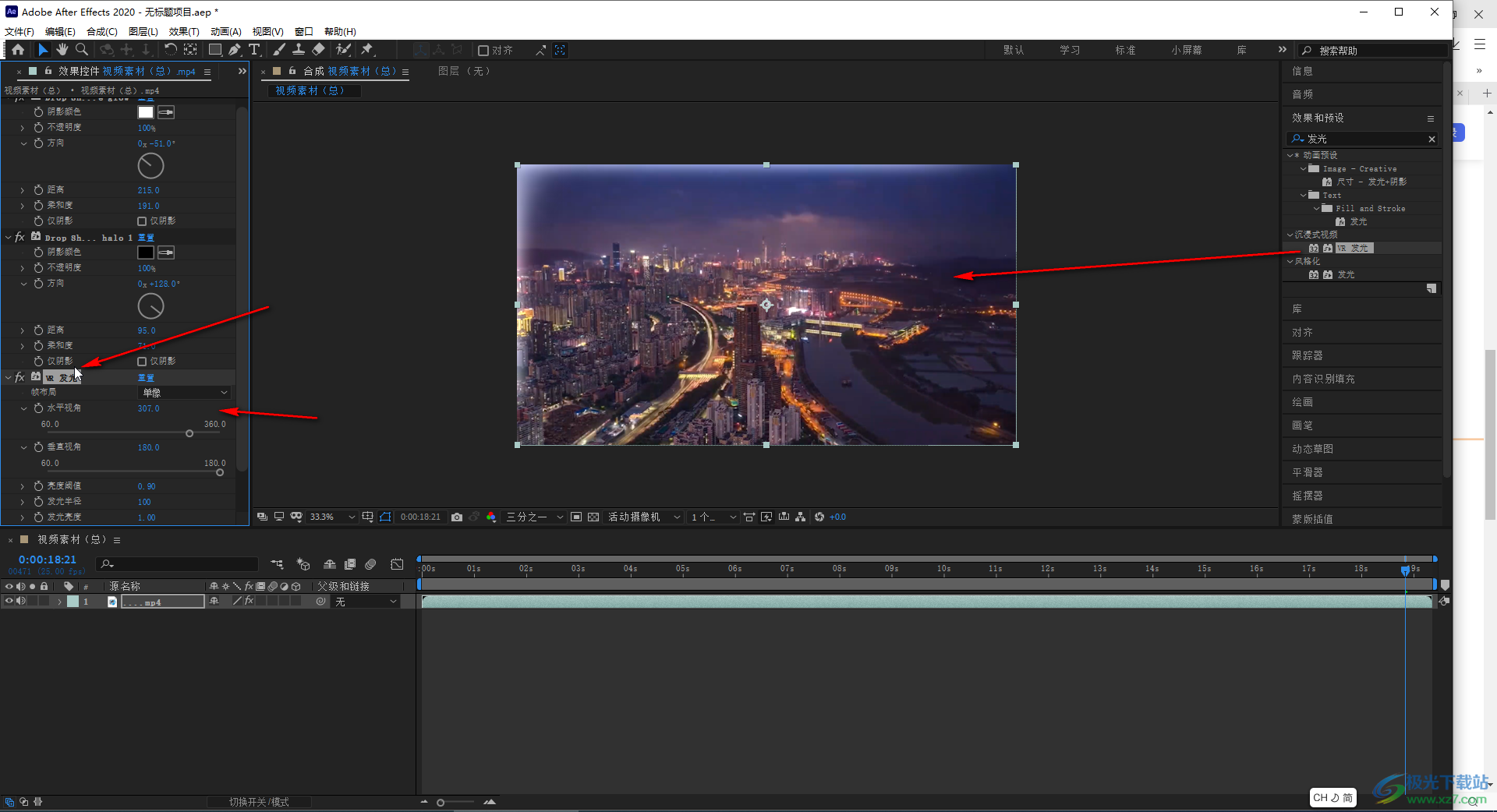
Task: Toggle video eye for the .mp4 layer
Action: point(9,601)
